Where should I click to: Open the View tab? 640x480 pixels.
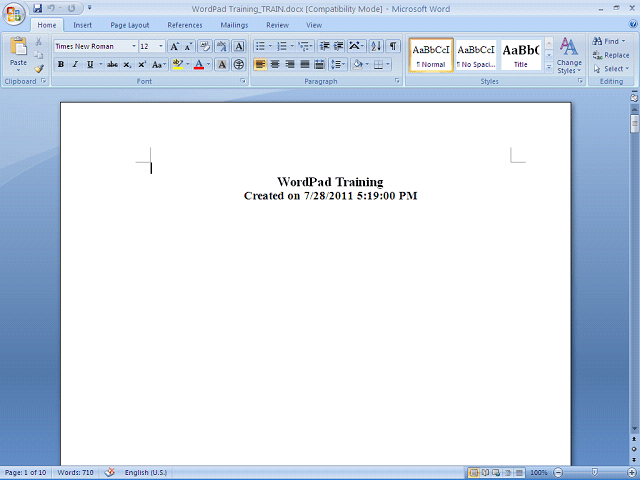click(314, 25)
